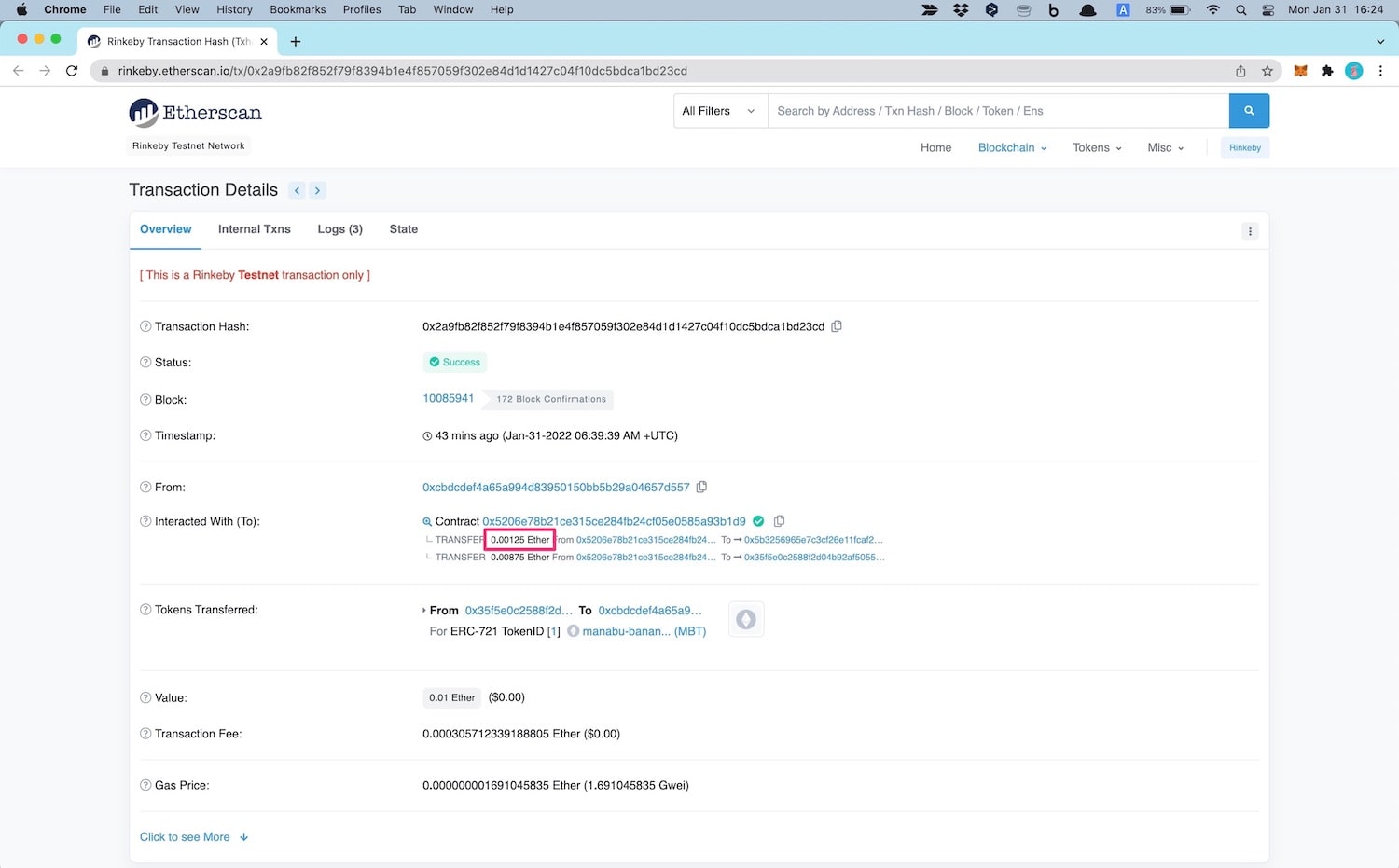The image size is (1399, 868).
Task: Open macOS Control Center icon
Action: tap(1268, 9)
